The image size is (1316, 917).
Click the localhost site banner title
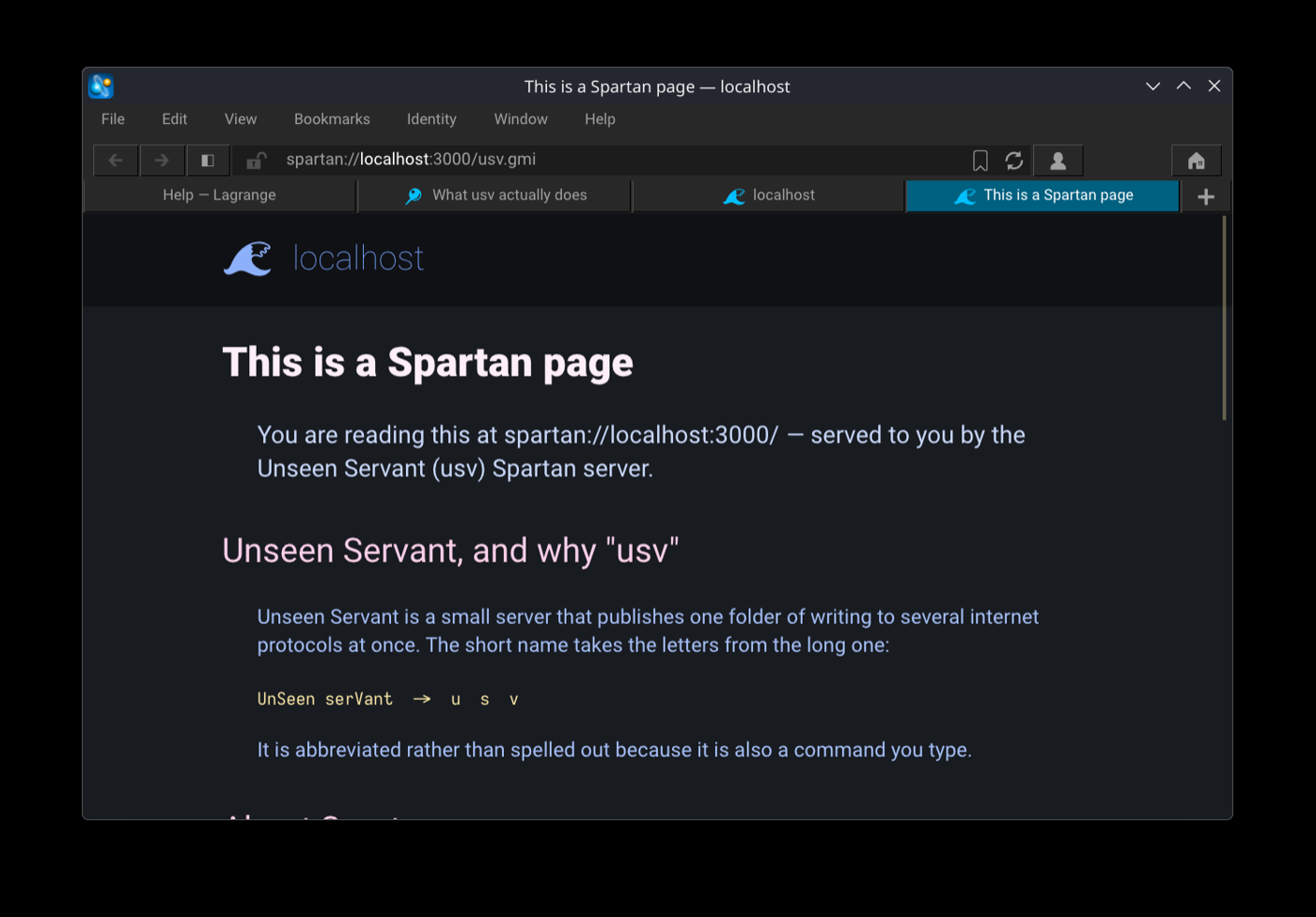coord(358,258)
